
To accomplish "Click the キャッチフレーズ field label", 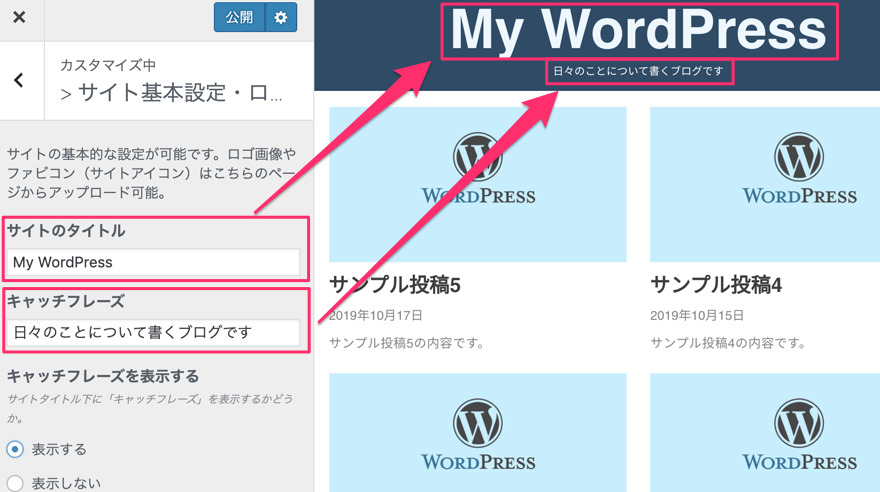I will [66, 301].
